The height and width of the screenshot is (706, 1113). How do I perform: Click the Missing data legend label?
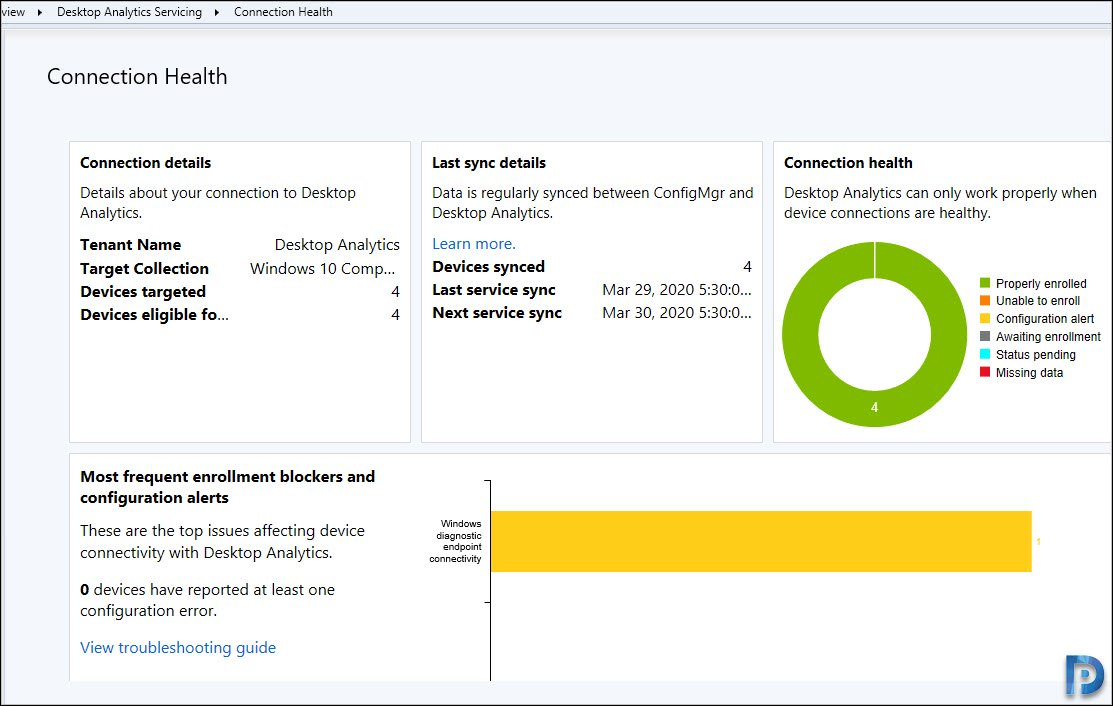point(1029,373)
